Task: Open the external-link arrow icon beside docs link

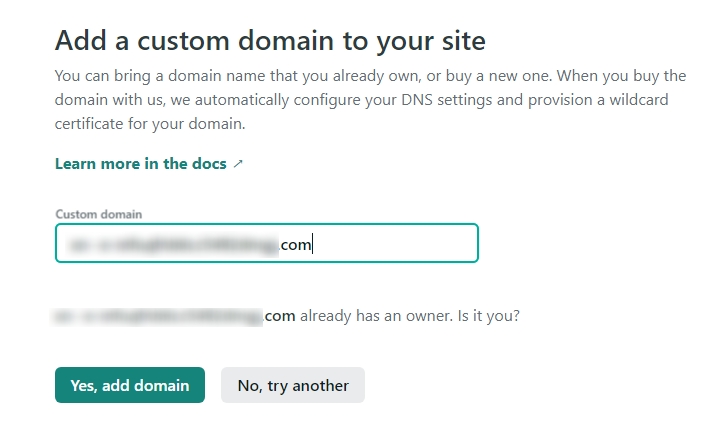Action: [x=238, y=164]
